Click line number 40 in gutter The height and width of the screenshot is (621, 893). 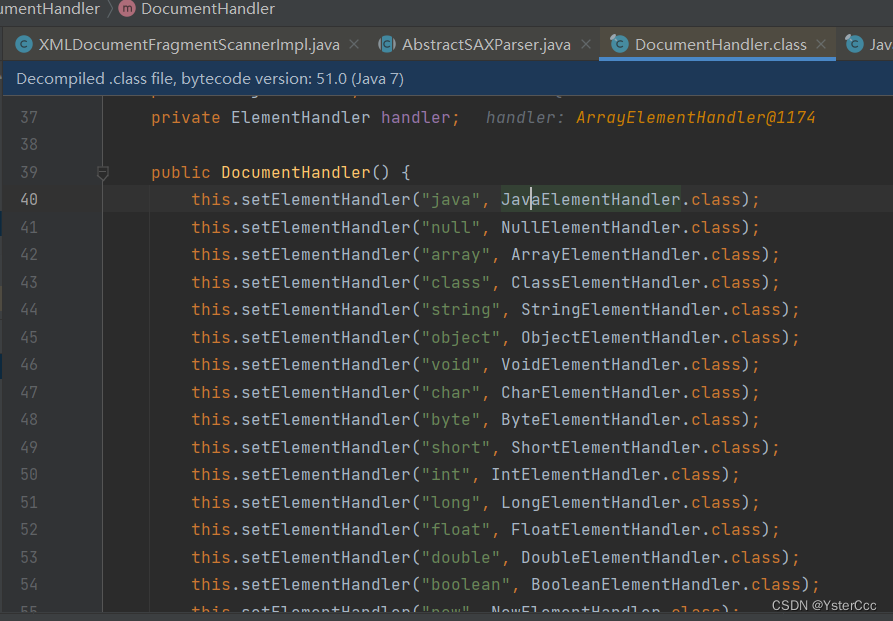tap(29, 199)
